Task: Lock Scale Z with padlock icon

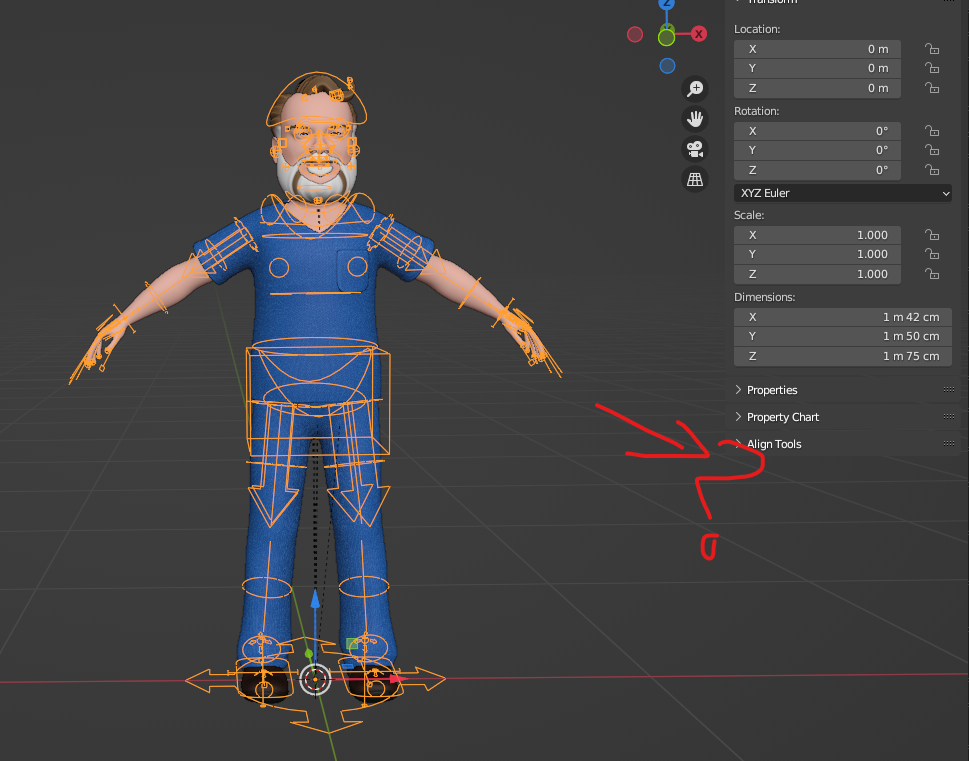Action: [932, 274]
